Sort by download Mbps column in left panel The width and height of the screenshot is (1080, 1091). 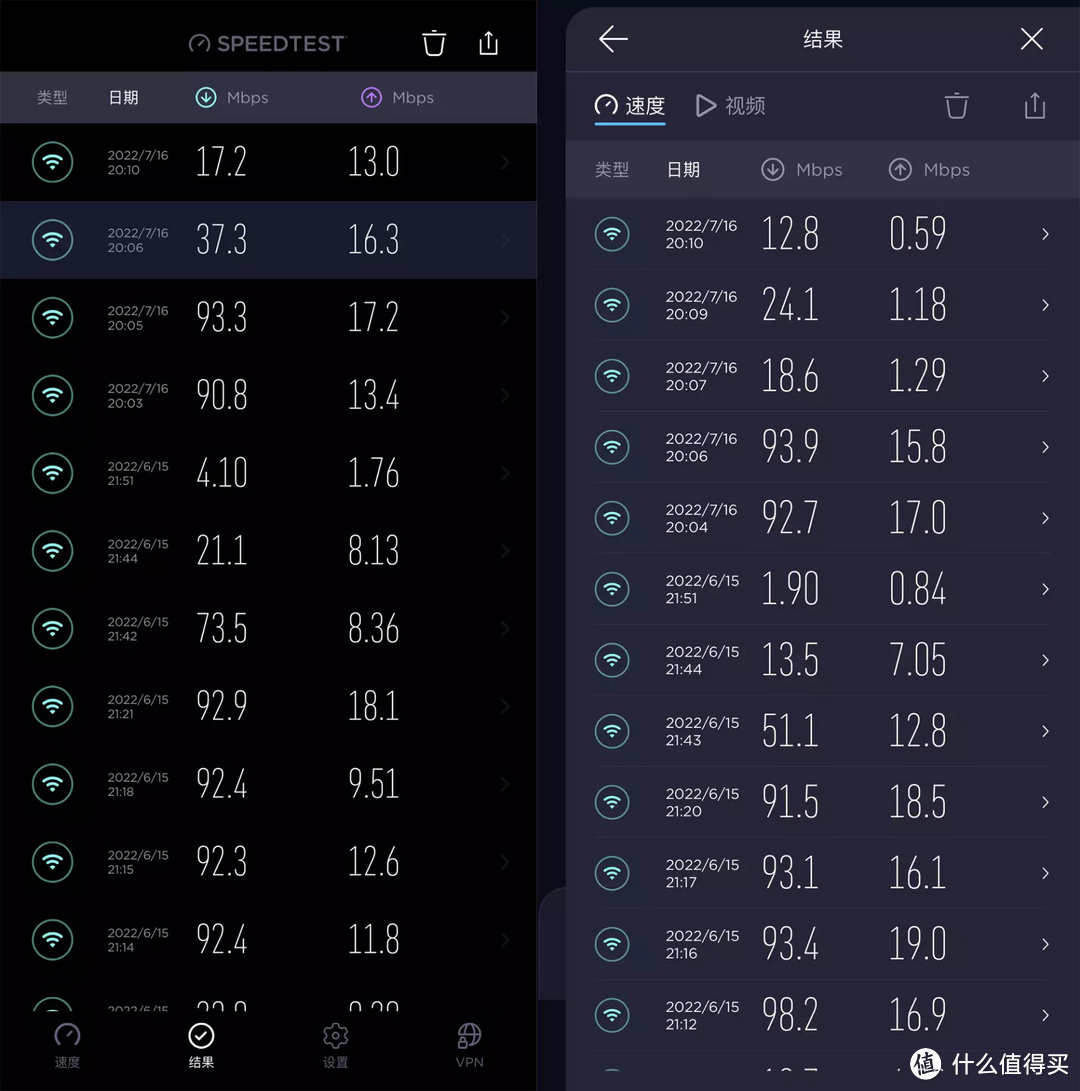(232, 98)
